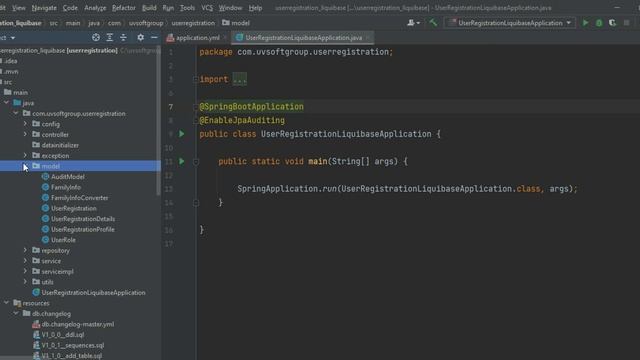
Task: Expand the exception package
Action: coord(25,156)
